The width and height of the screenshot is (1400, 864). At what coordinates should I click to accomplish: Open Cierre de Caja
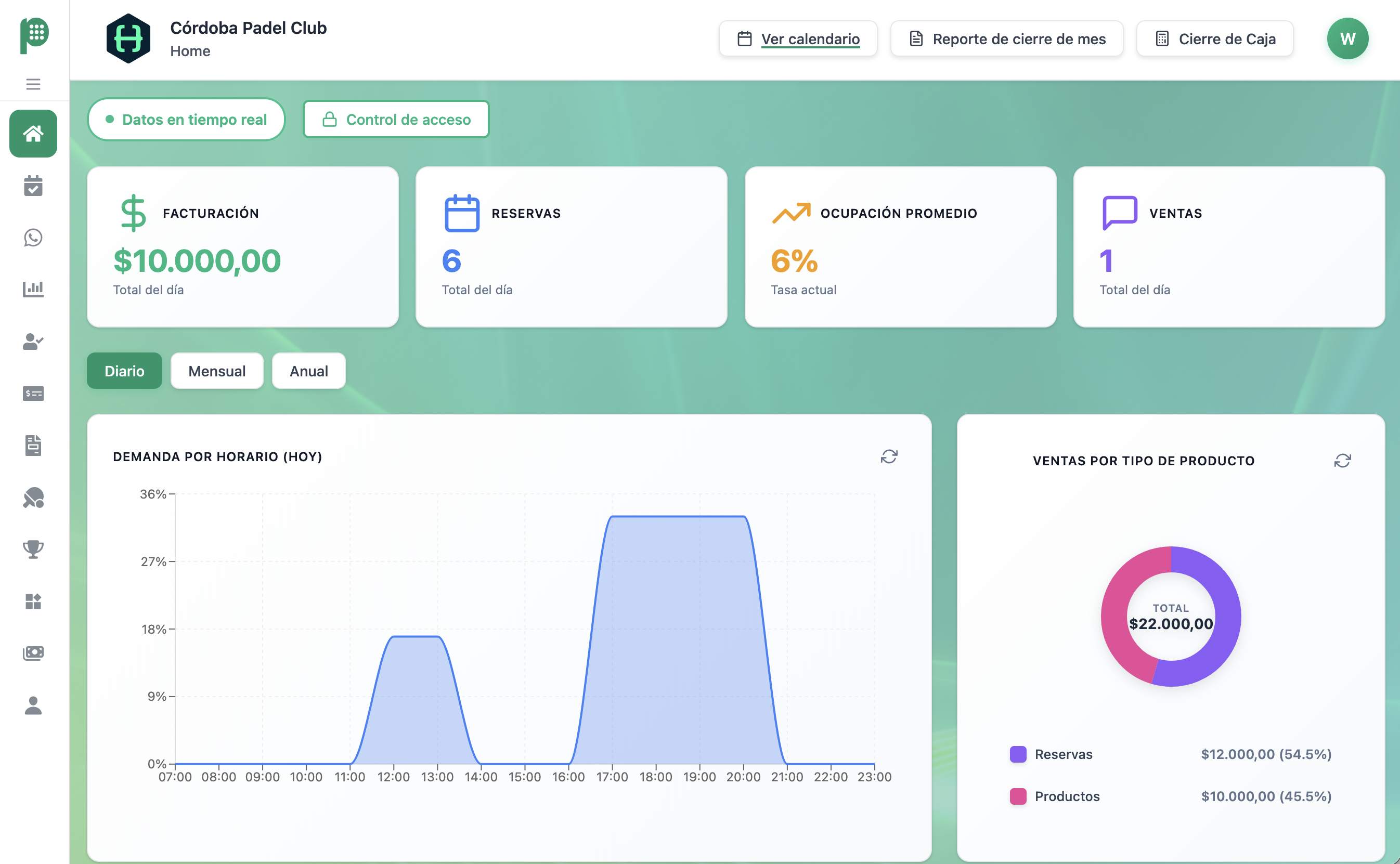coord(1214,38)
